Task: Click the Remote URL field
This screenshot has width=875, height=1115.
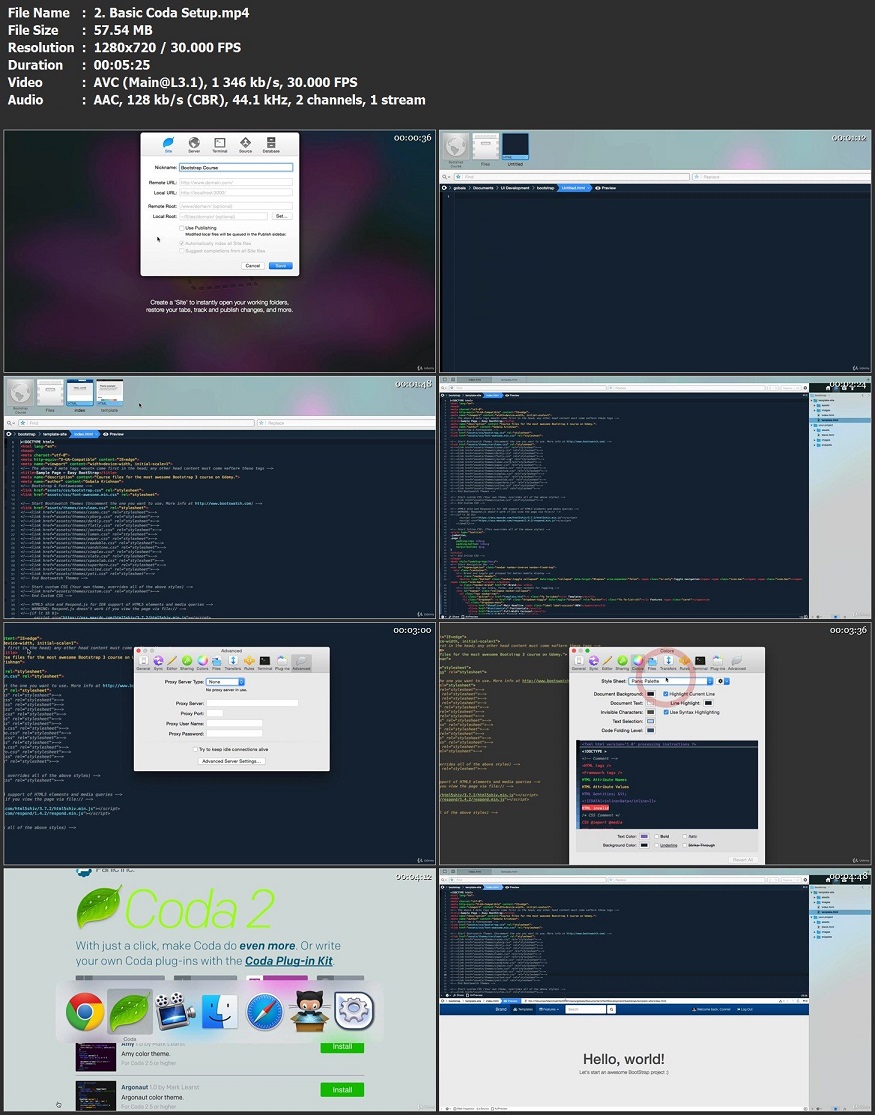Action: (235, 183)
